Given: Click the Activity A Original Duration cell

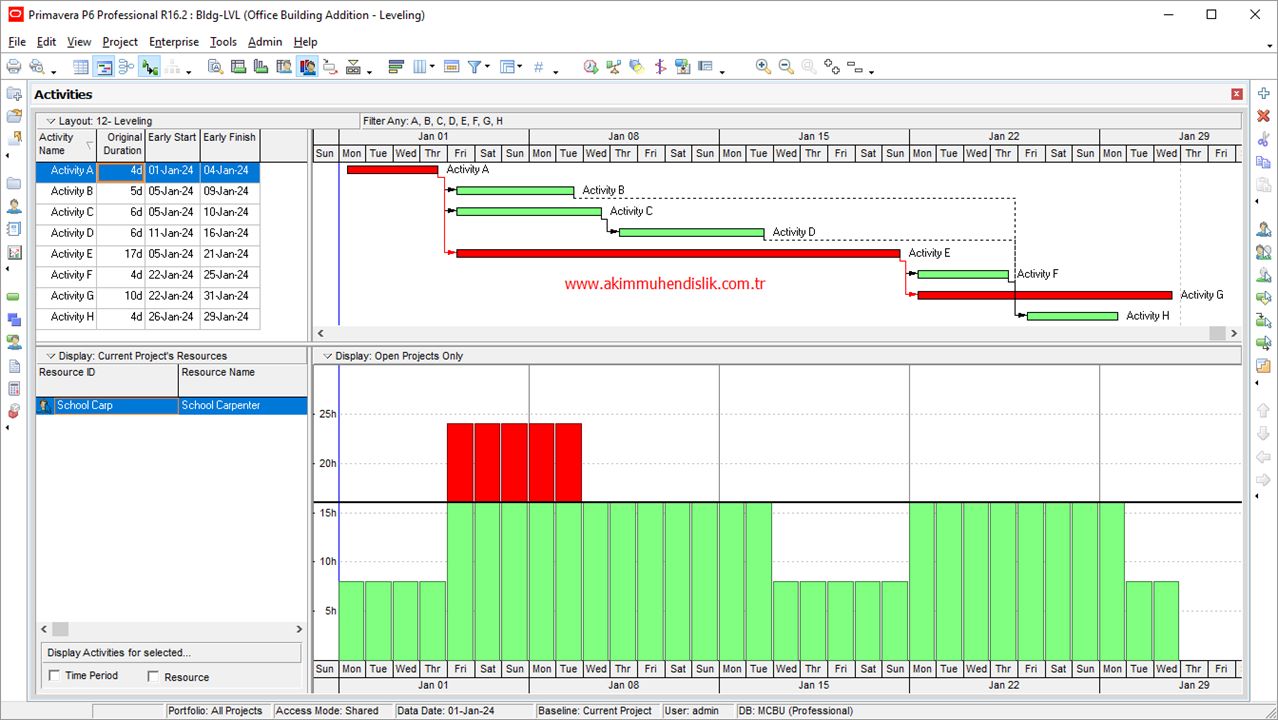Looking at the screenshot, I should (121, 171).
